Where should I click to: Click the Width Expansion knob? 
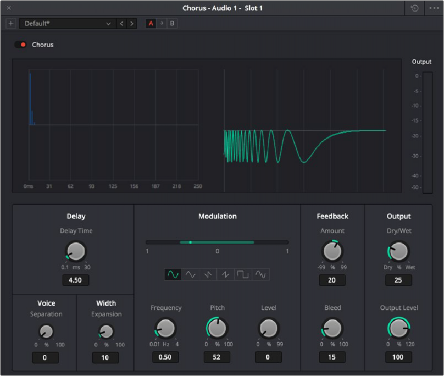[x=106, y=332]
